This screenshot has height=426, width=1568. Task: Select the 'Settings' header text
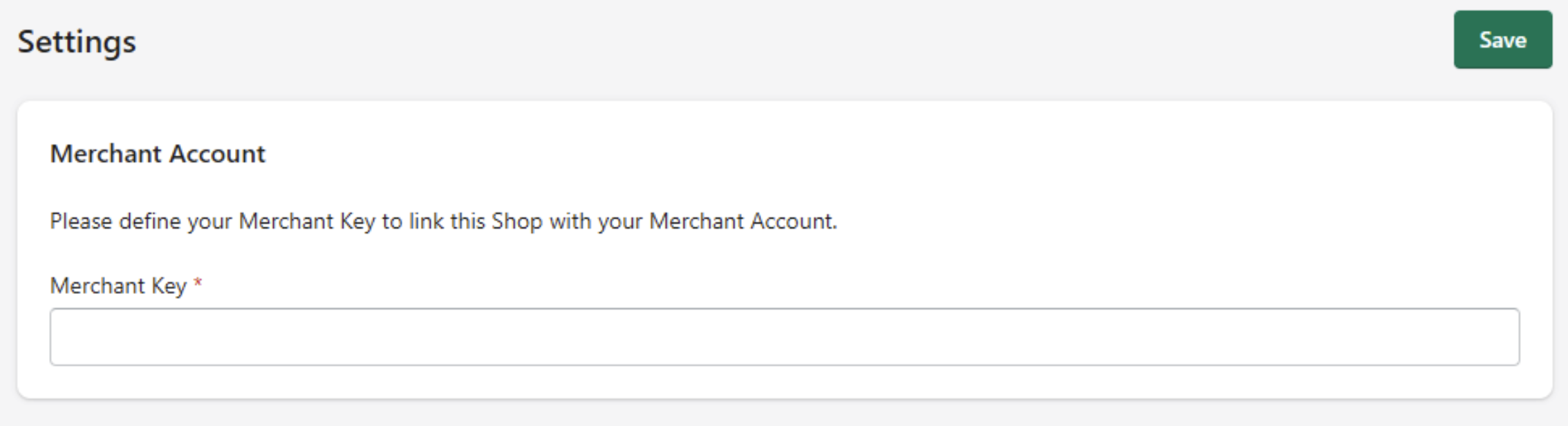pyautogui.click(x=77, y=41)
